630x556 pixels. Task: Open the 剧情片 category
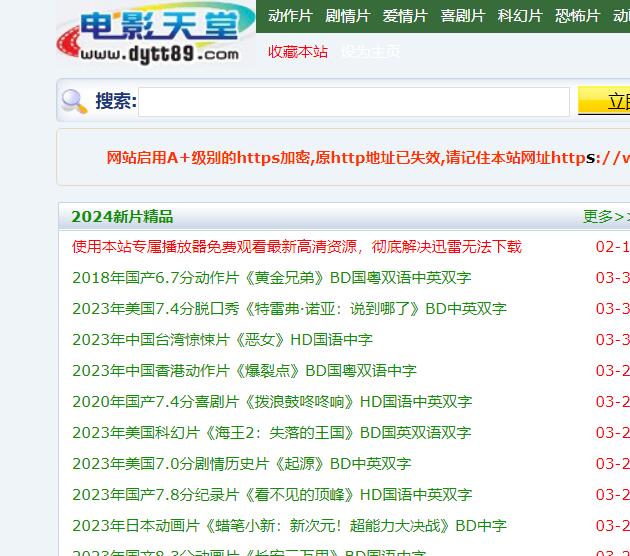click(x=348, y=16)
